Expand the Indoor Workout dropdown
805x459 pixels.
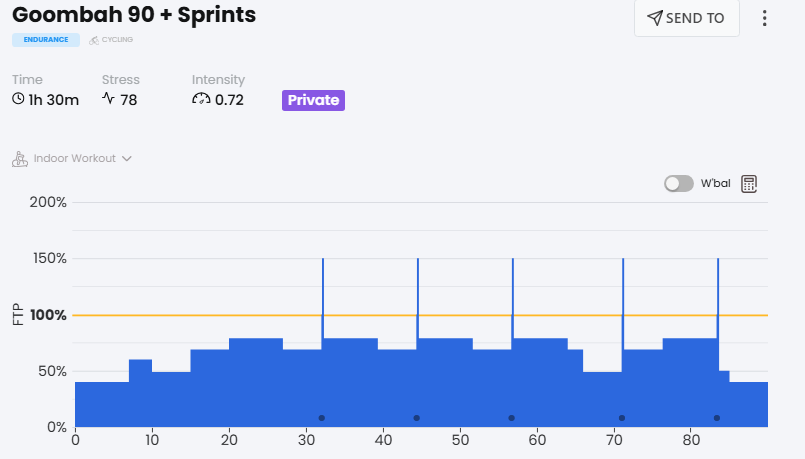127,159
